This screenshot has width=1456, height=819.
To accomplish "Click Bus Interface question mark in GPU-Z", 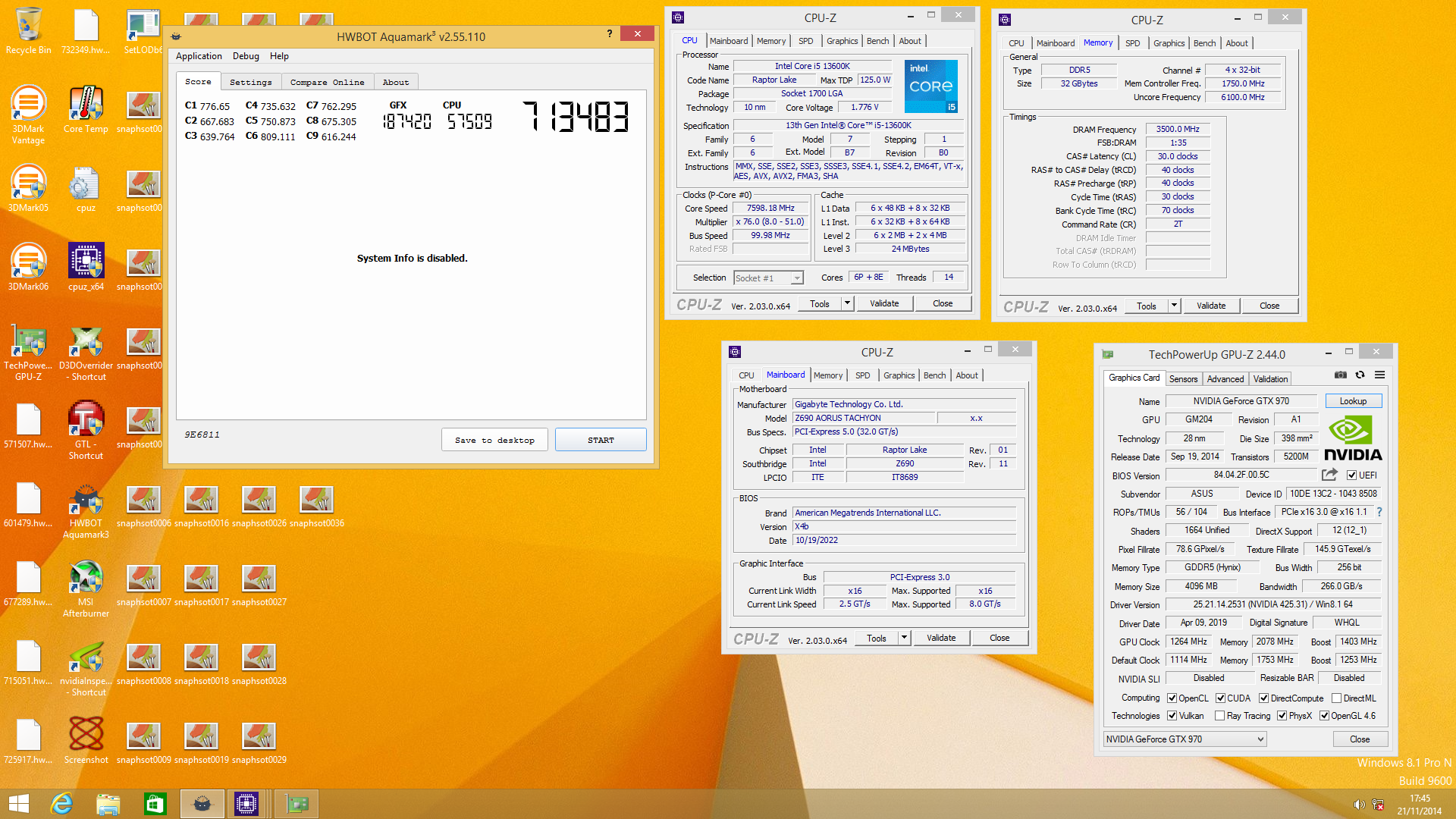I will coord(1379,512).
